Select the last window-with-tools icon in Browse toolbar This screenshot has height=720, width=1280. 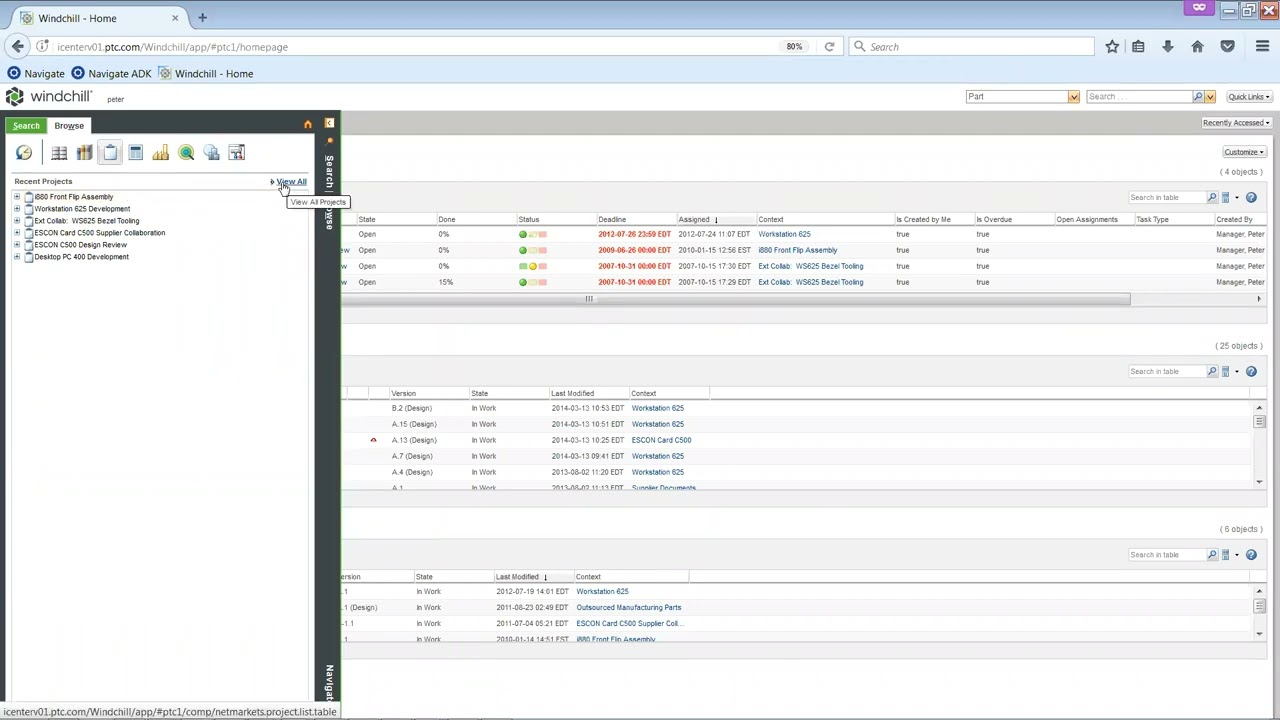coord(237,153)
